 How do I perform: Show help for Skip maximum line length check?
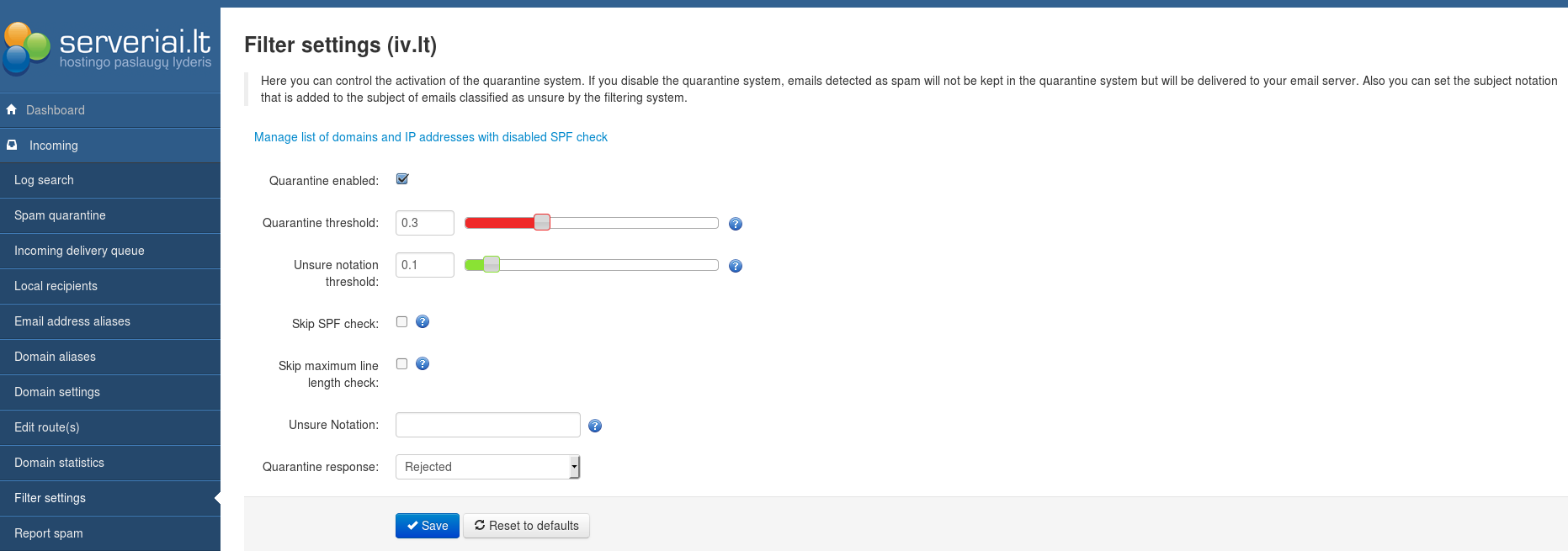pos(423,364)
